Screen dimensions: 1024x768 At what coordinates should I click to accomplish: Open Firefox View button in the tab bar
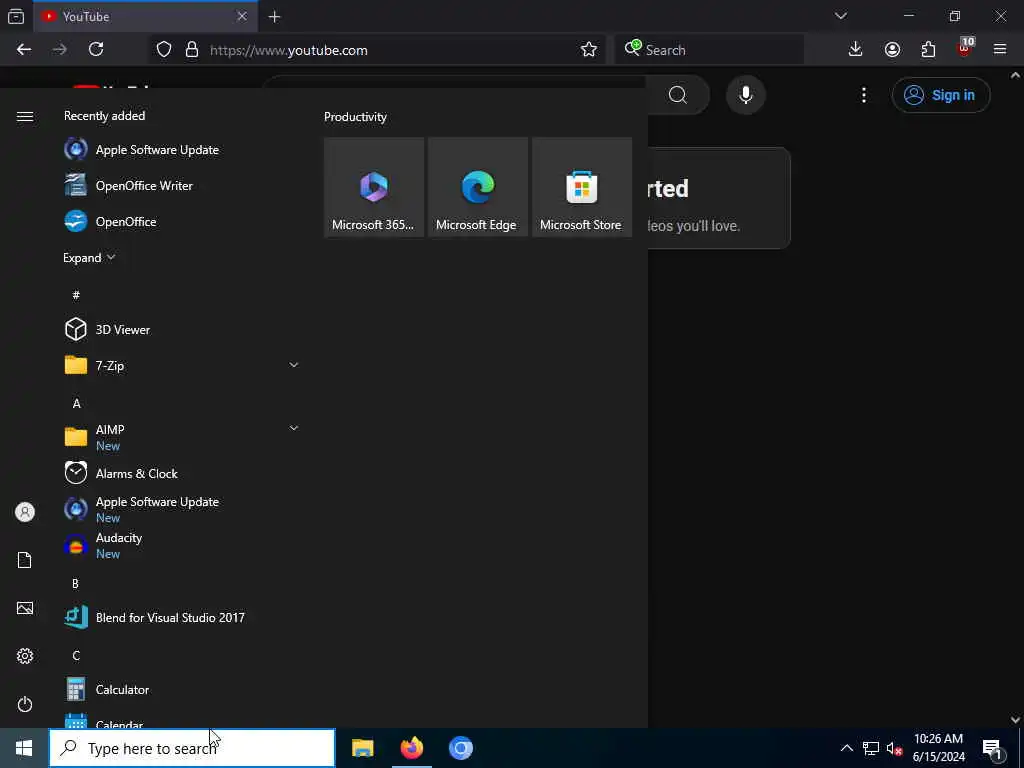(x=16, y=16)
